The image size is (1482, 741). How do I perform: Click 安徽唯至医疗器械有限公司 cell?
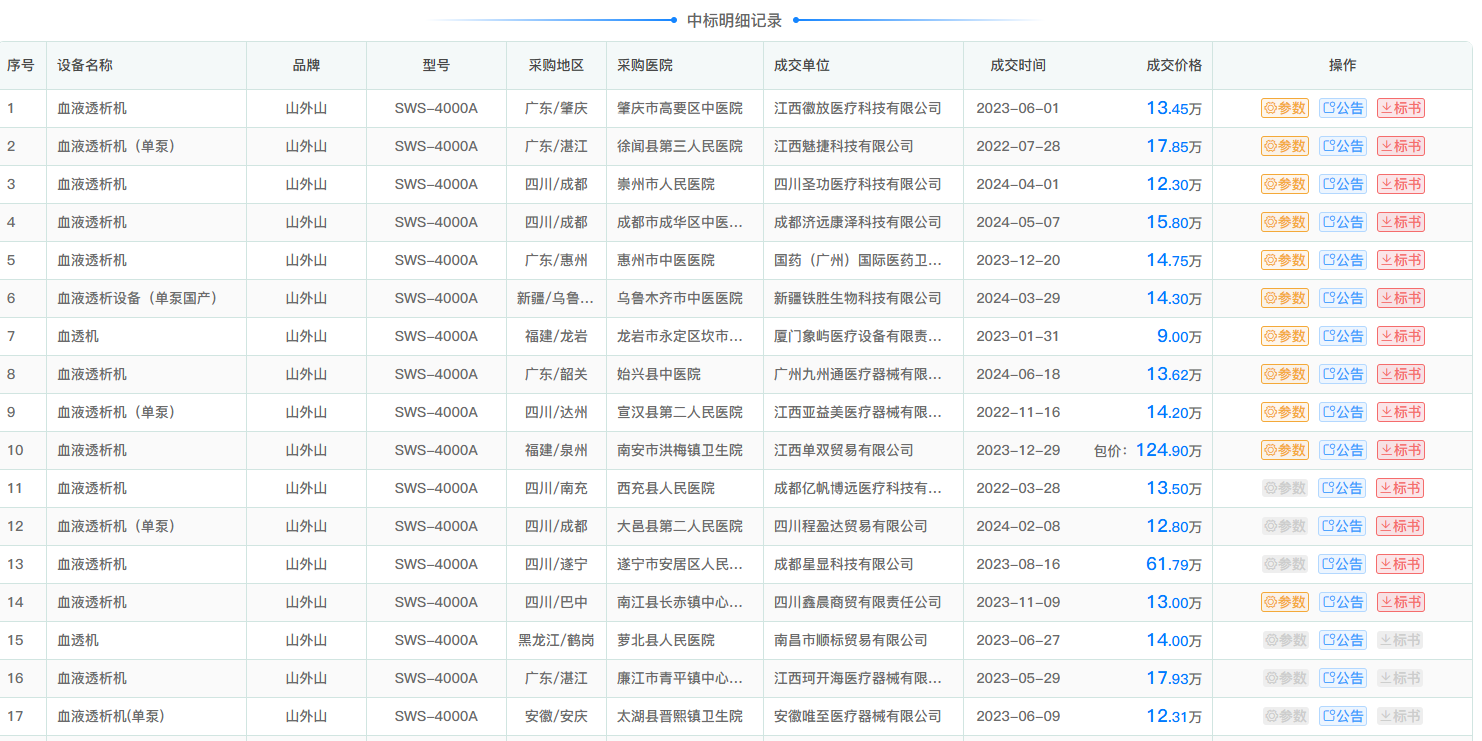858,716
